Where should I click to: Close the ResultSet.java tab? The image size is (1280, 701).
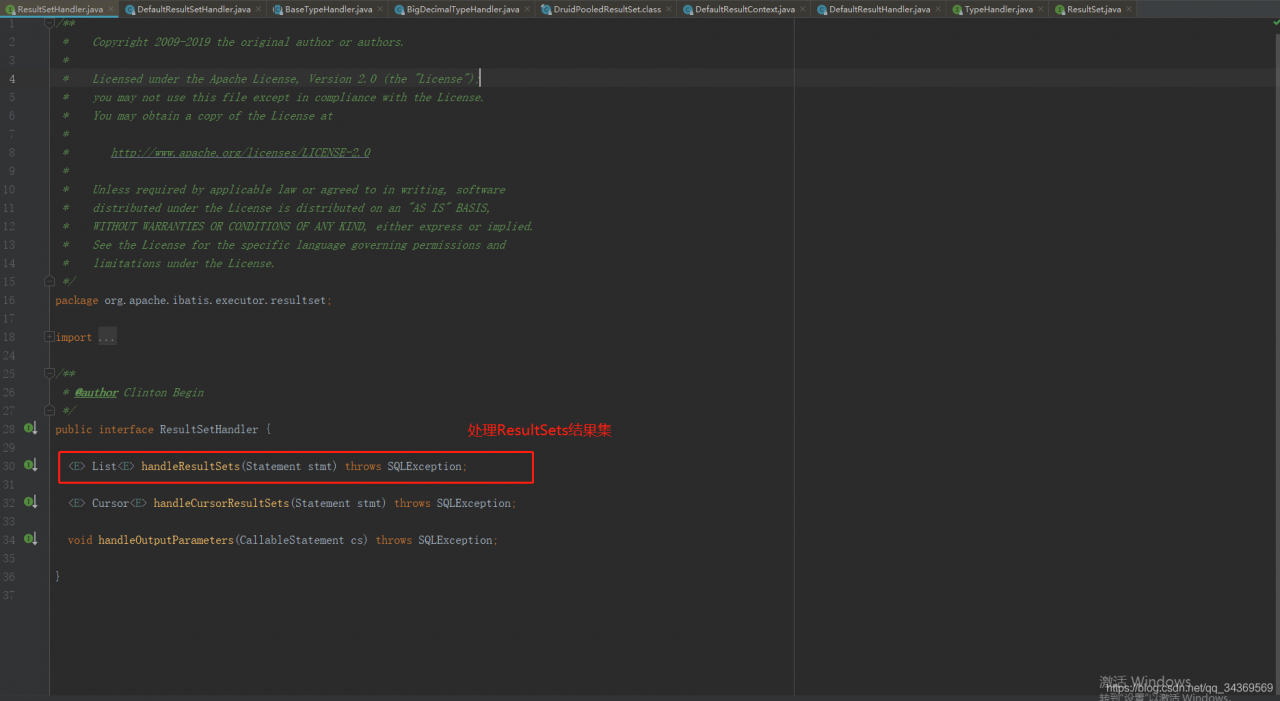pyautogui.click(x=1129, y=9)
